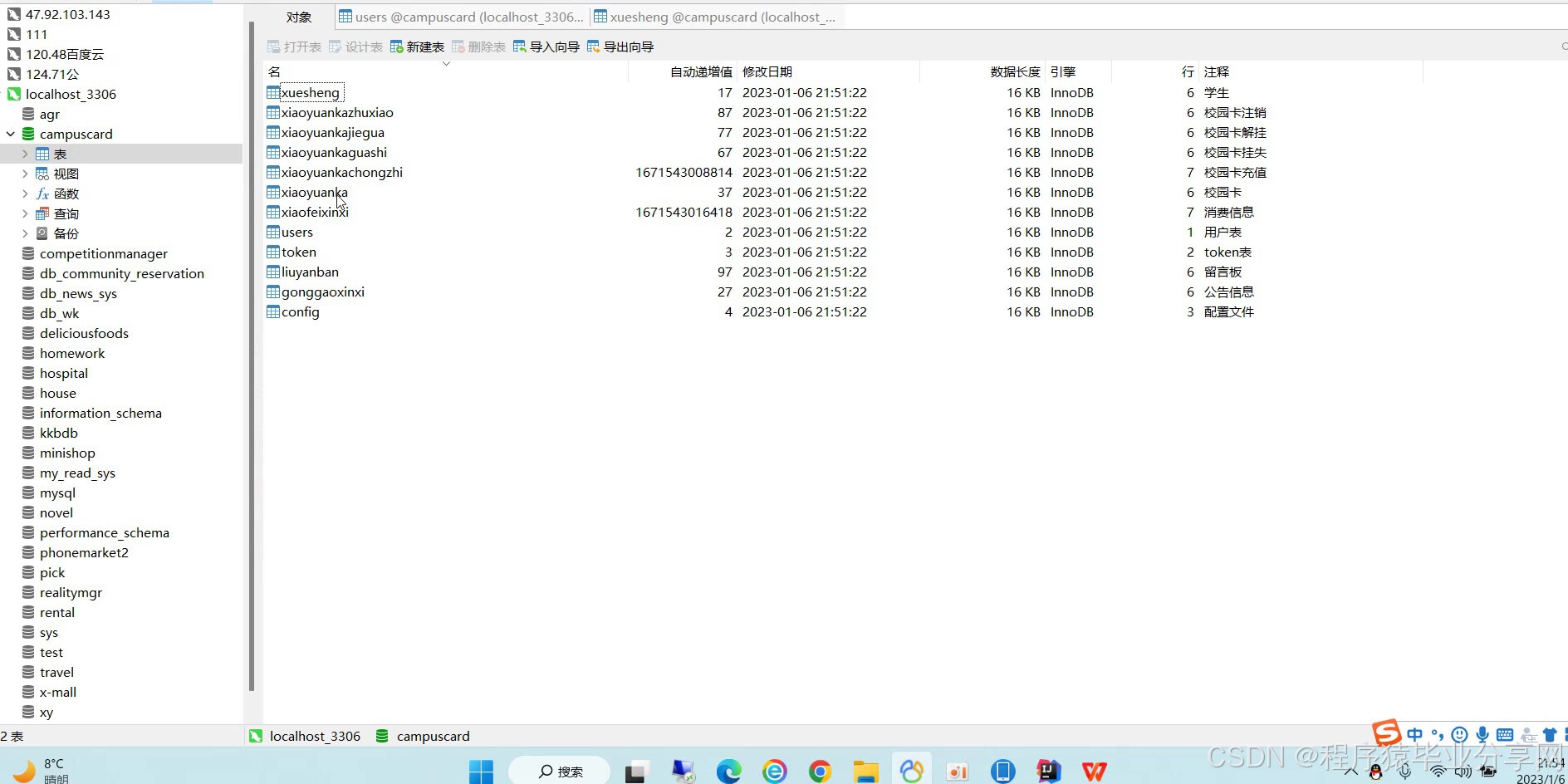This screenshot has width=1568, height=784.
Task: Collapse the campuscard database node
Action: 11,134
